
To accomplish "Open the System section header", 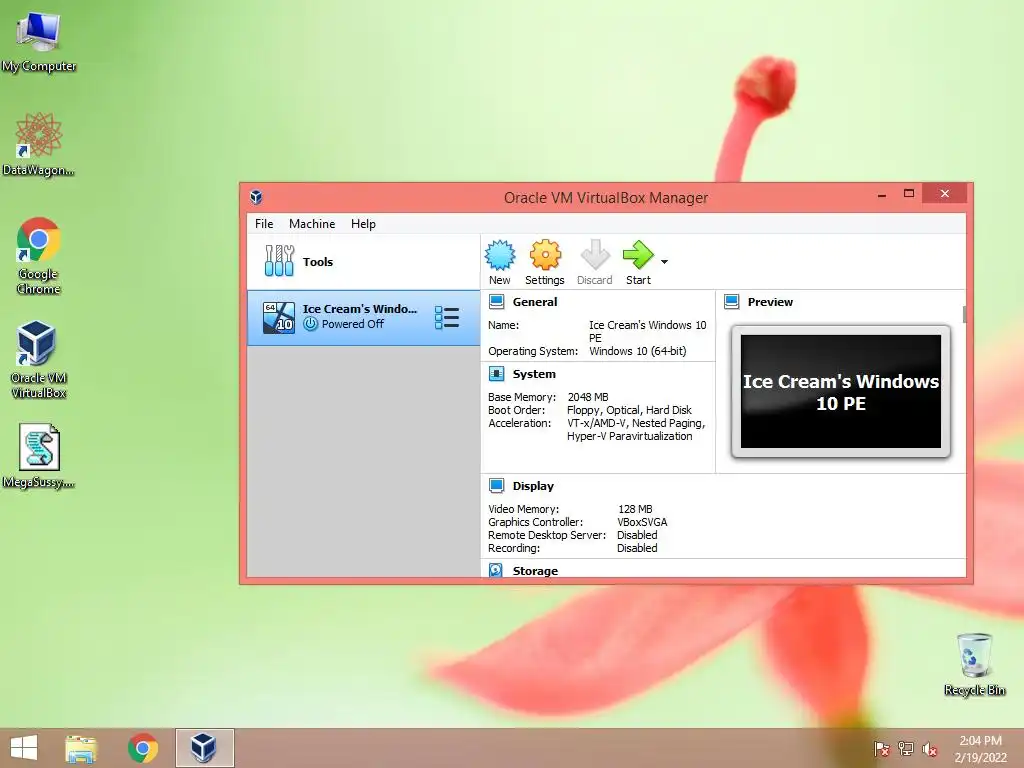I will tap(534, 374).
